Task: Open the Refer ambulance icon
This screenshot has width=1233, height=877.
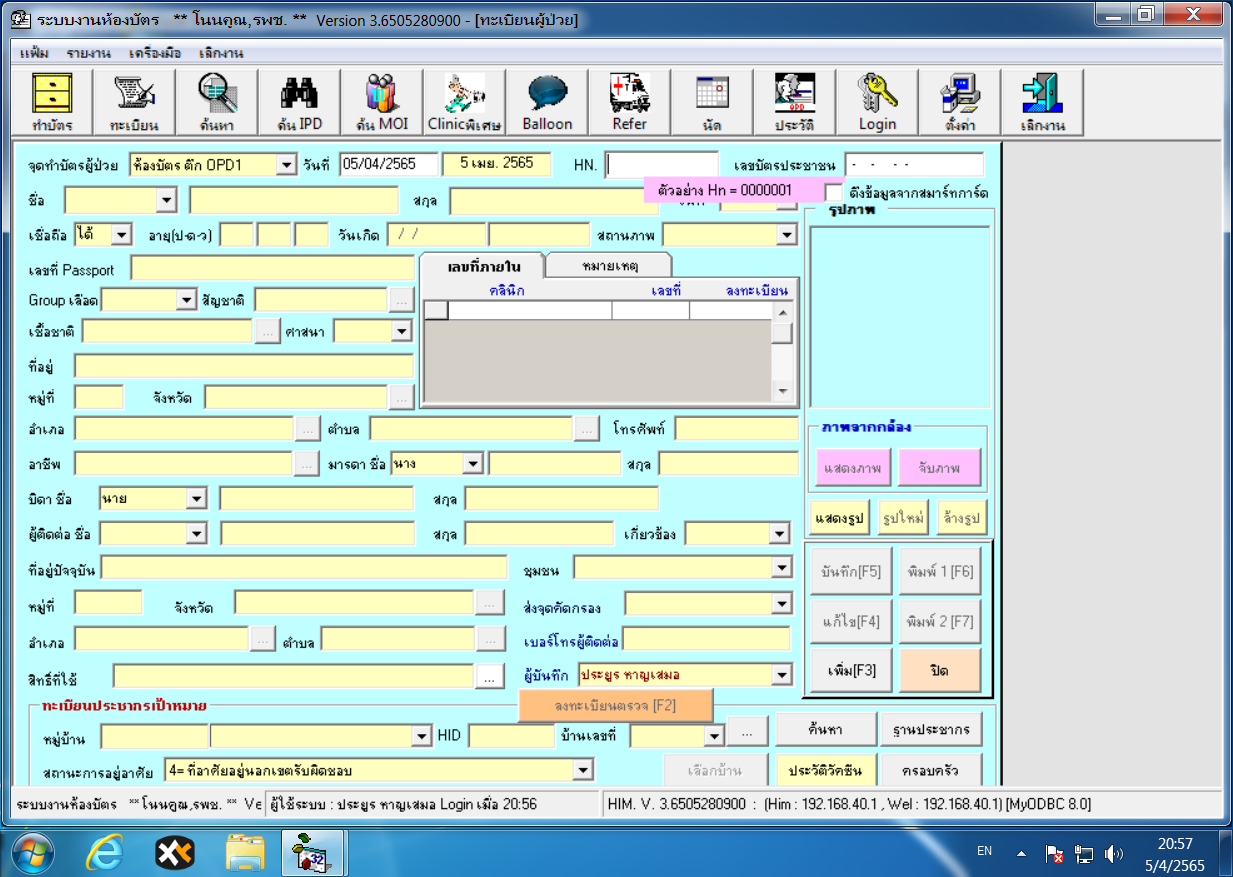Action: coord(628,100)
